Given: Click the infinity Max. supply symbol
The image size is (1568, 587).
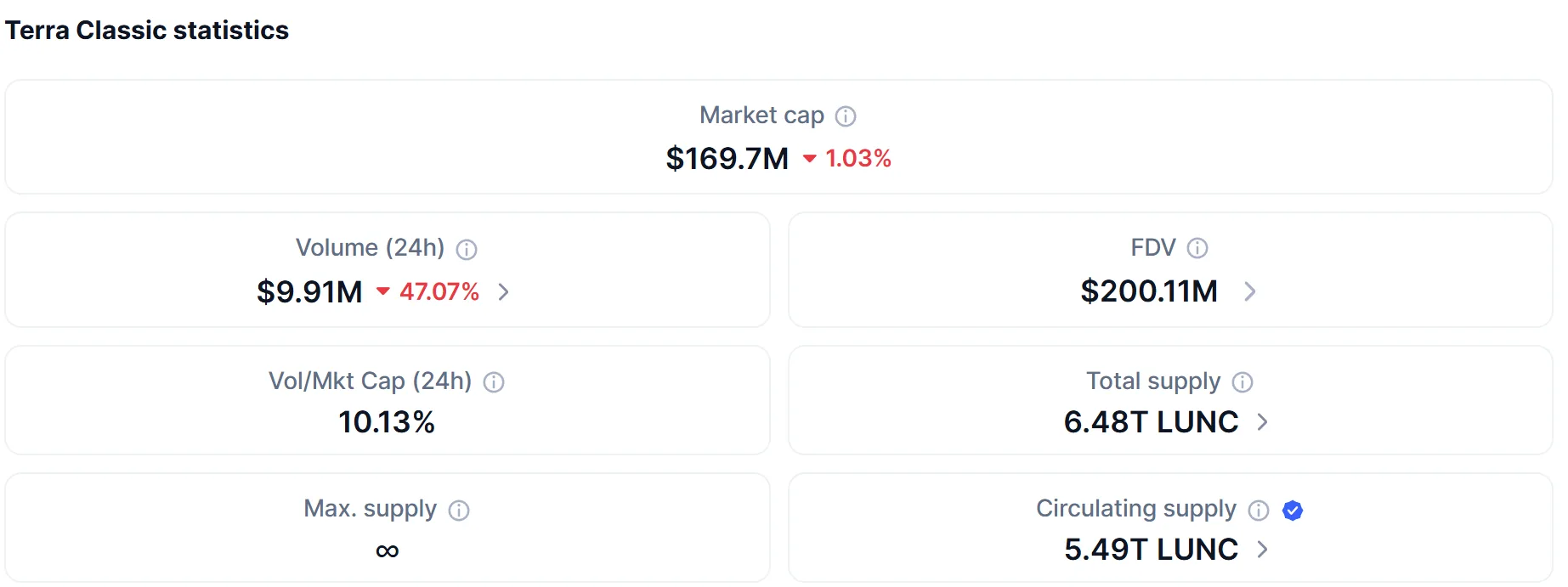Looking at the screenshot, I should pyautogui.click(x=387, y=551).
